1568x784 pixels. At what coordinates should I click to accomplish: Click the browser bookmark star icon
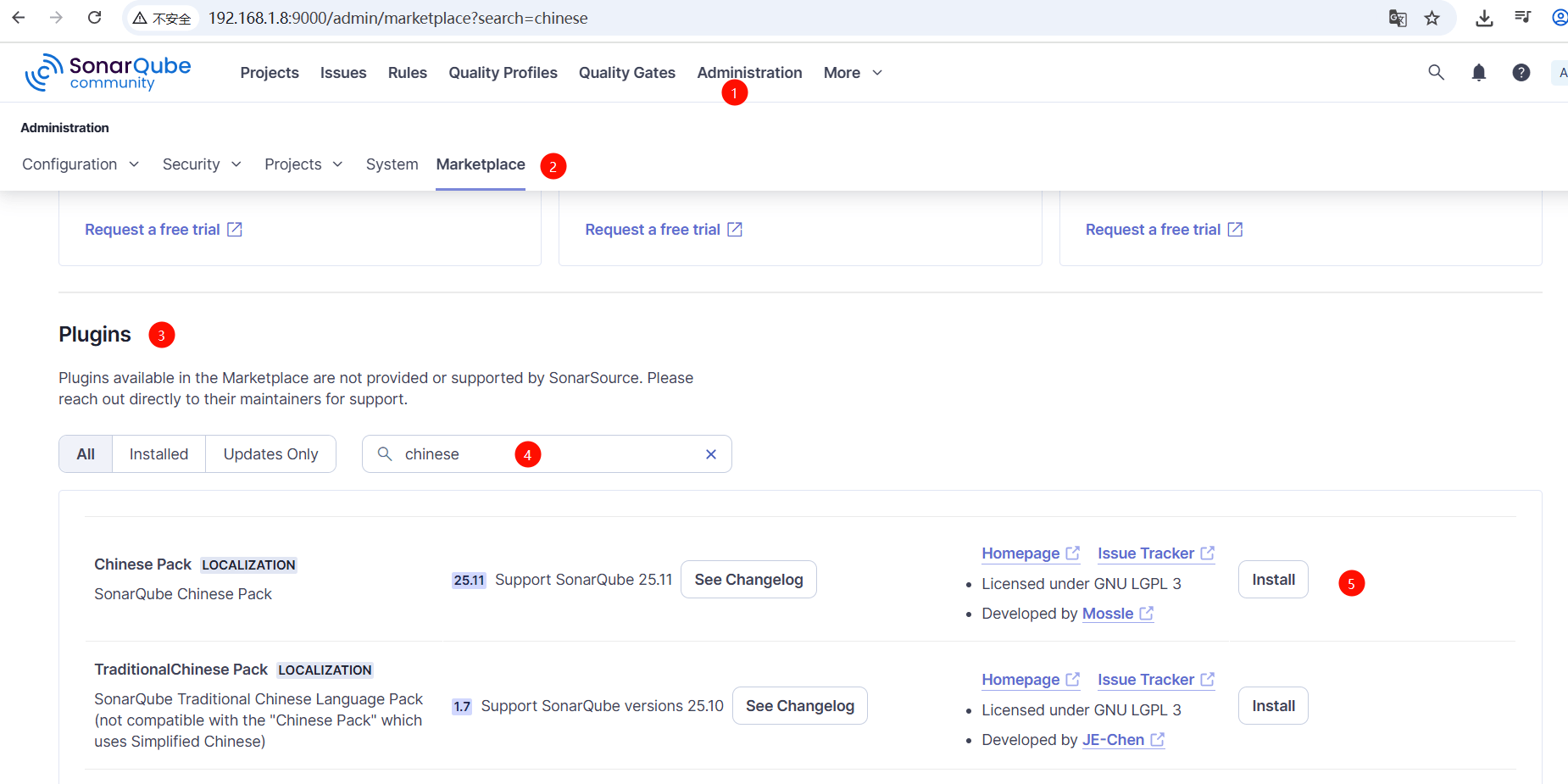[1432, 18]
